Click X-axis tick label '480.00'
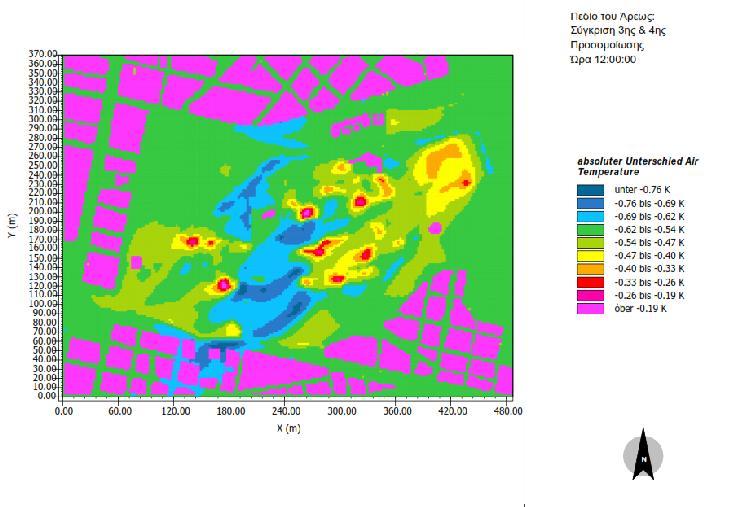The height and width of the screenshot is (507, 731). tap(508, 411)
